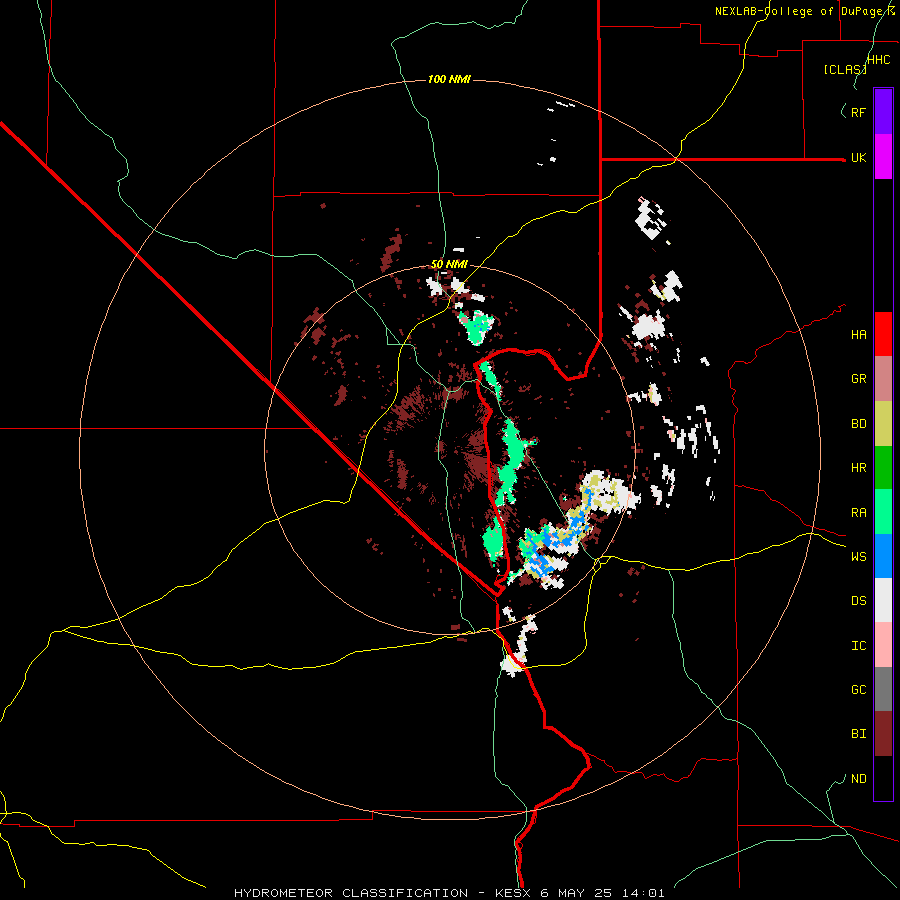Screen dimensions: 900x900
Task: Click the "UK" legend label
Action: point(858,157)
